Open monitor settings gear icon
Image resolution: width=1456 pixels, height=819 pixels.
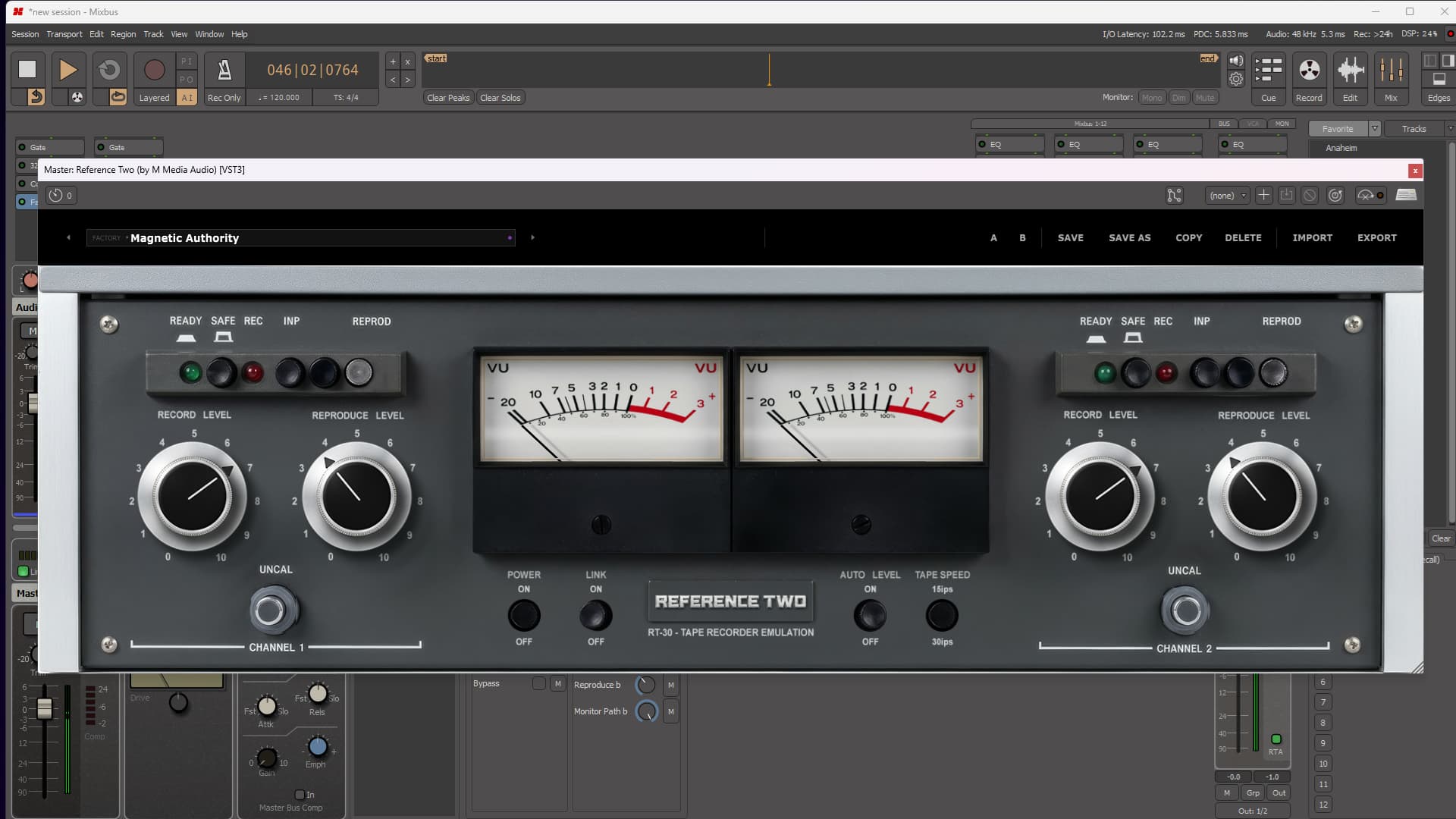tap(1236, 79)
